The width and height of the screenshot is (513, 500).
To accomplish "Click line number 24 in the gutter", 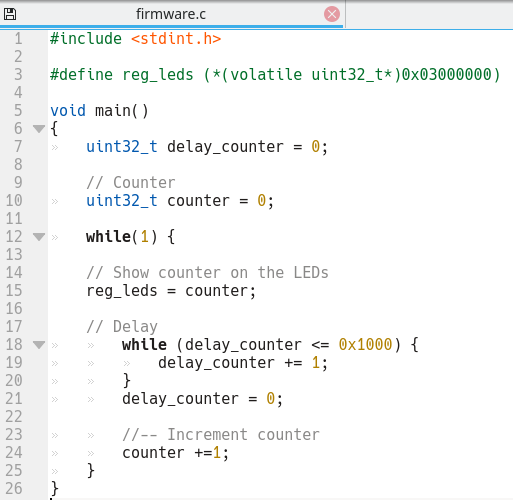I will [14, 452].
